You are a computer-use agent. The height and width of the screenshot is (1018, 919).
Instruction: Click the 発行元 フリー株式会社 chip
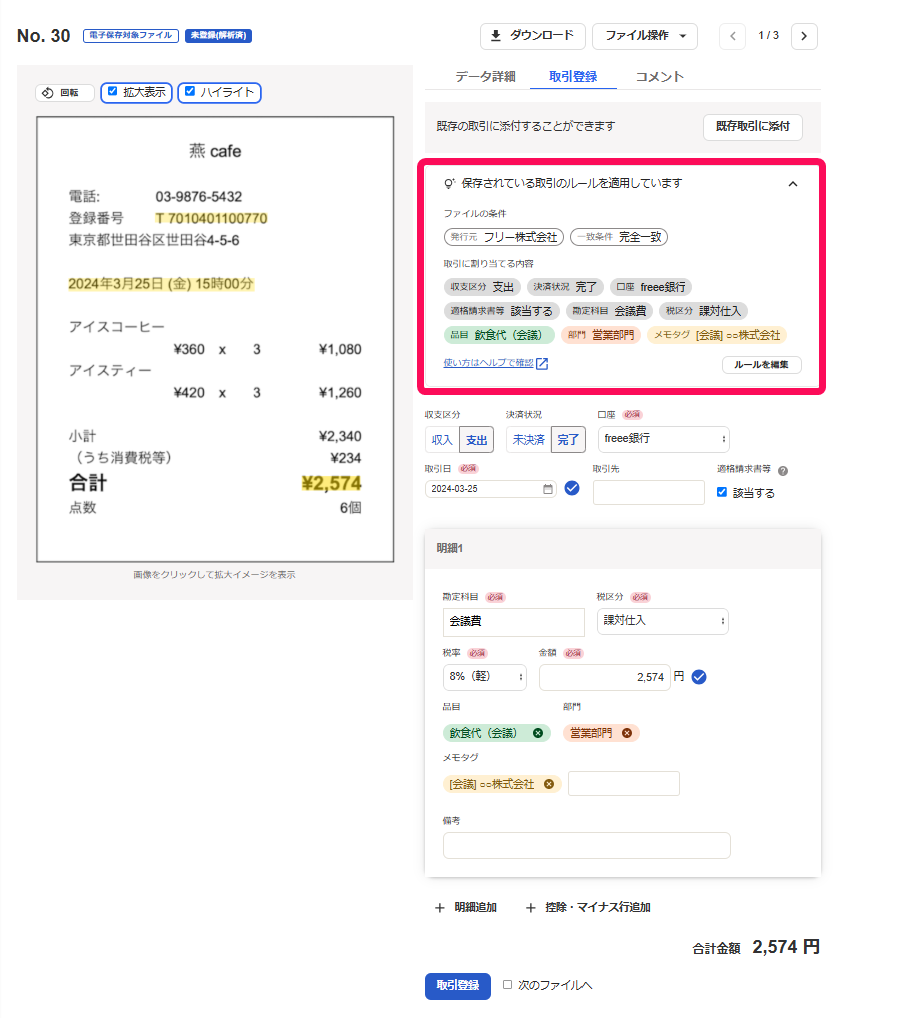click(x=504, y=237)
